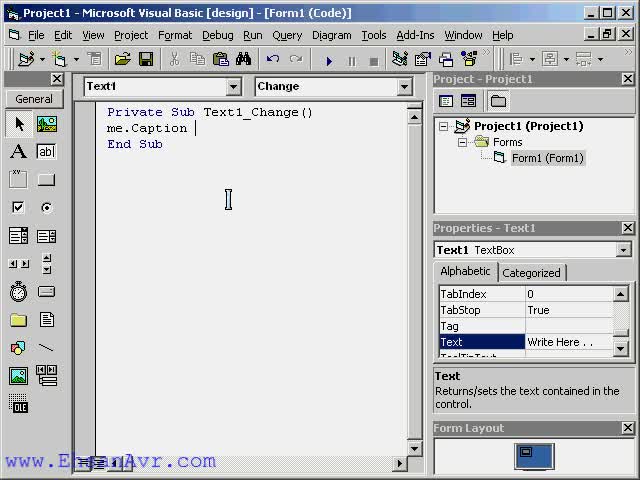640x480 pixels.
Task: Save the project with floppy icon
Action: click(x=146, y=60)
